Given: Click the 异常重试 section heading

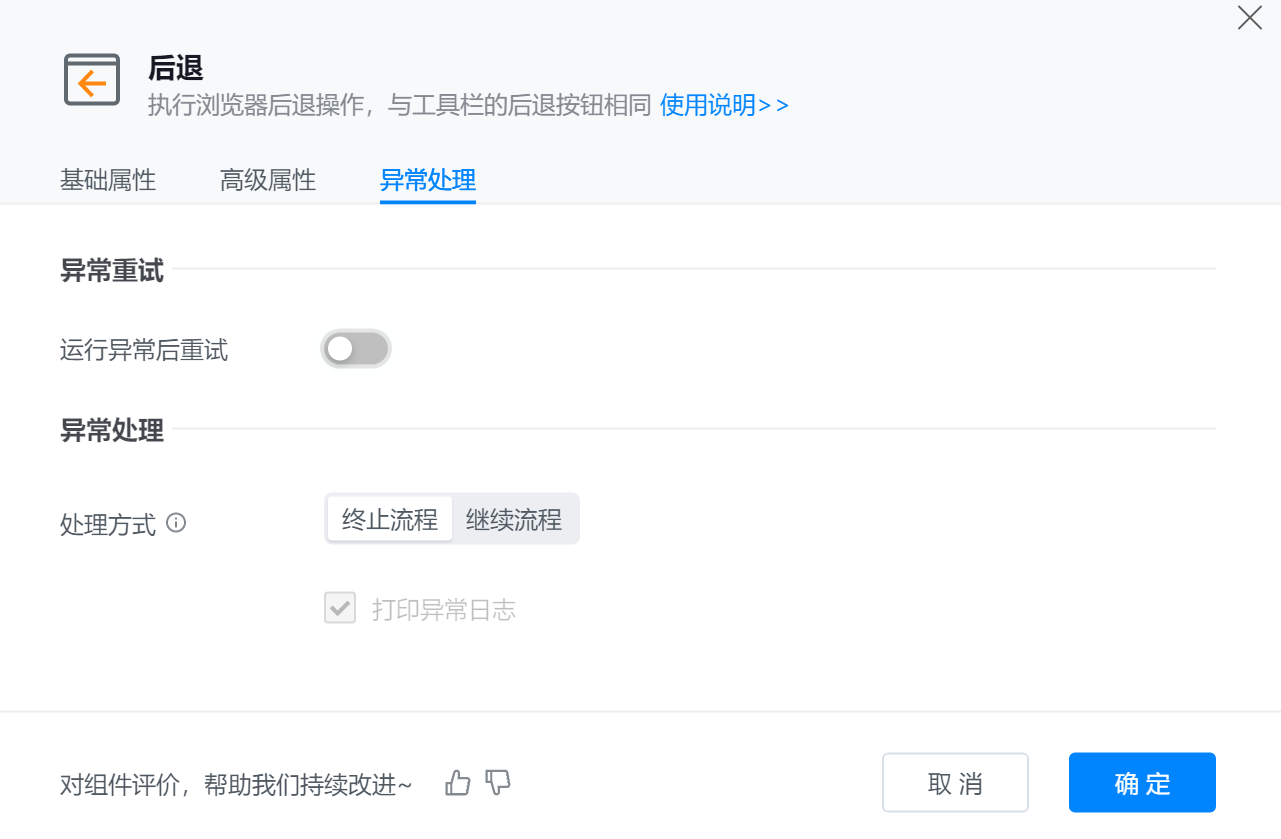Looking at the screenshot, I should 112,270.
